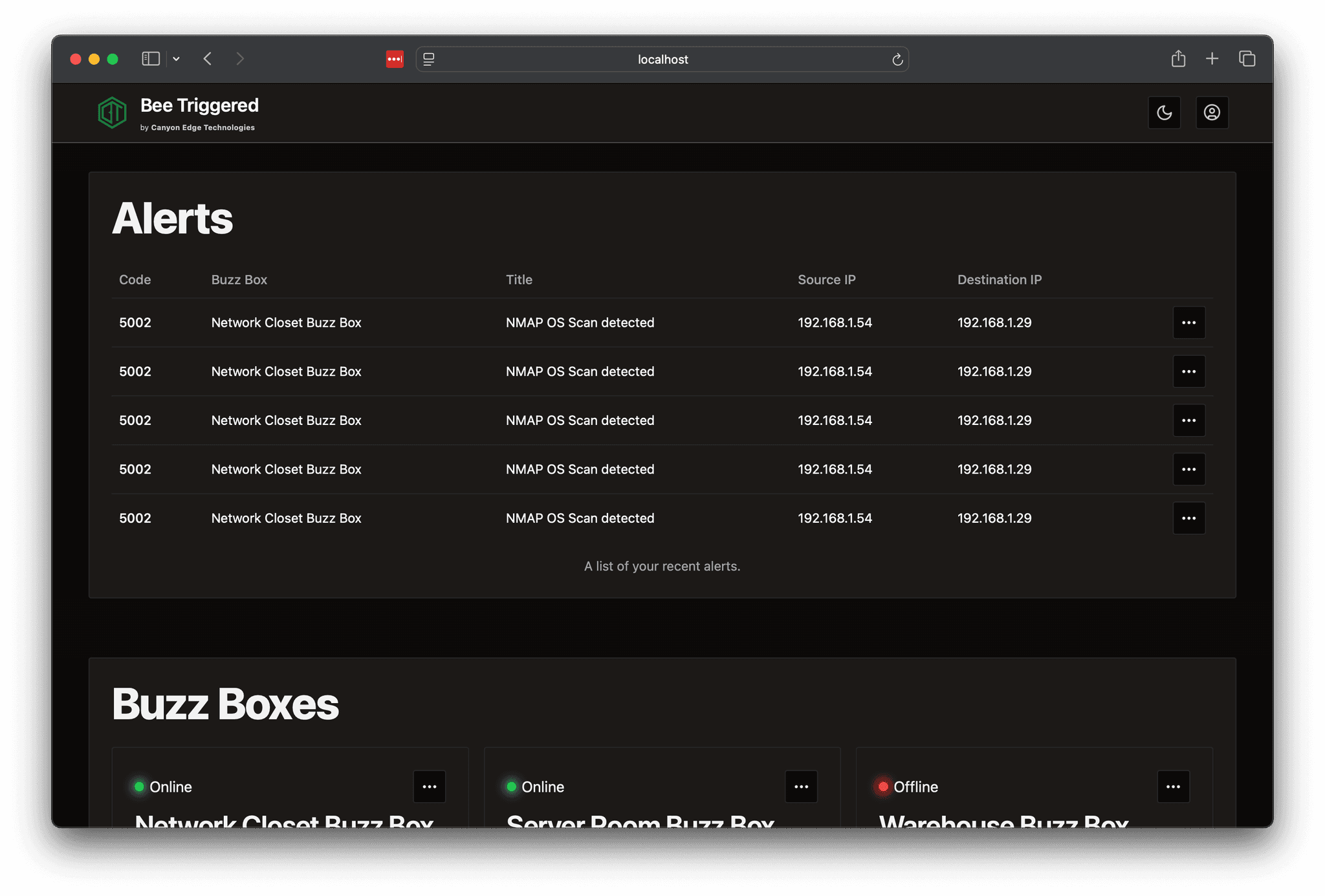
Task: Reload the localhost page
Action: 897,60
